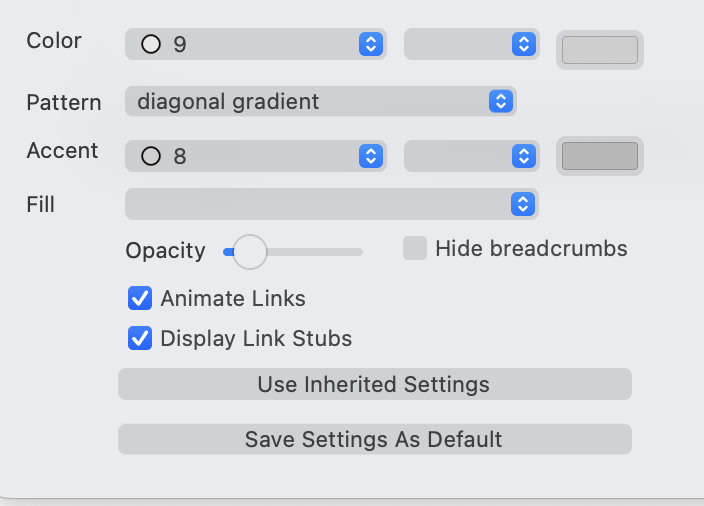Click the Accent color swatch well
Image resolution: width=704 pixels, height=506 pixels.
599,156
